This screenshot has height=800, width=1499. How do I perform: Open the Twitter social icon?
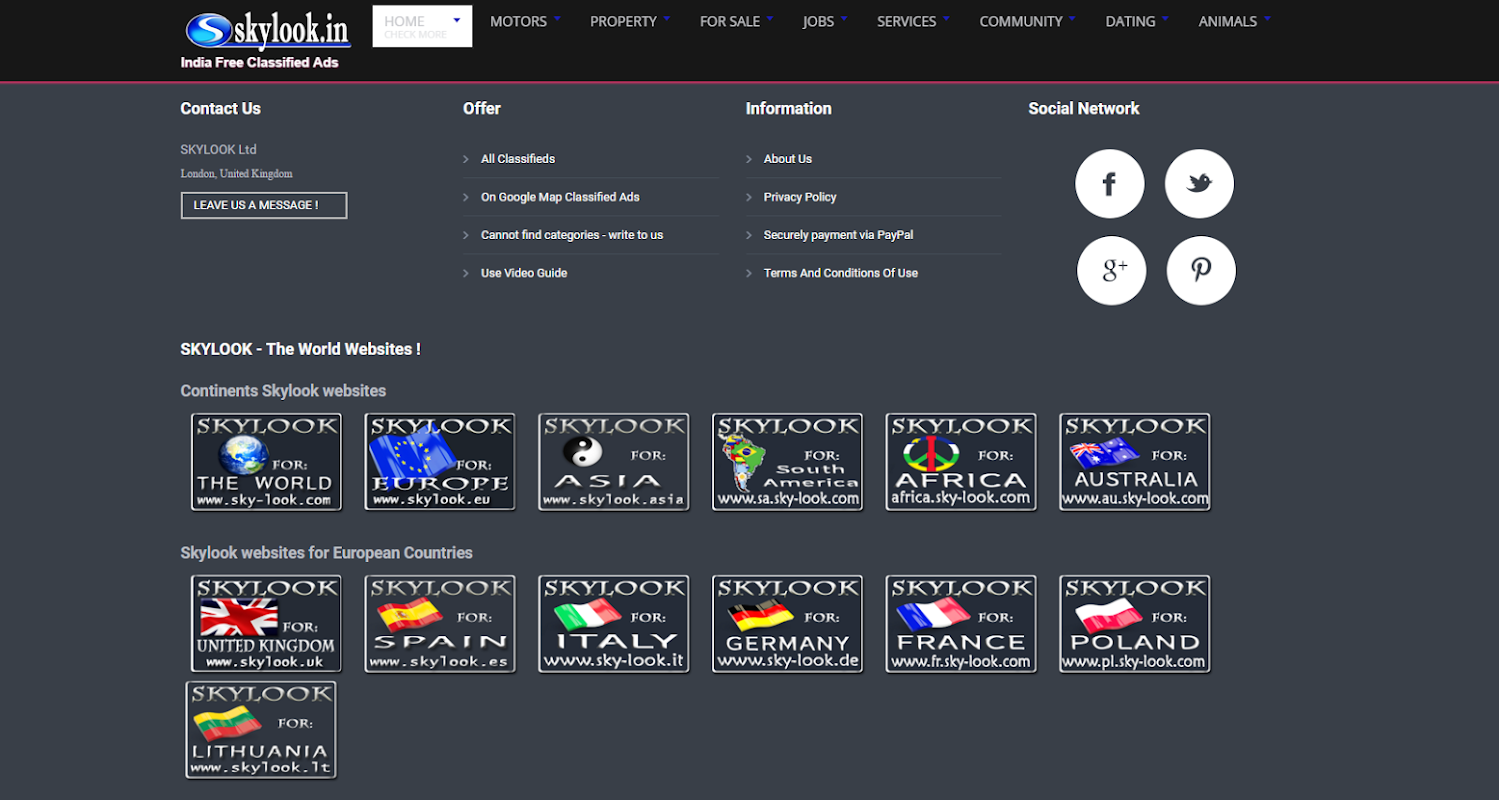1199,184
